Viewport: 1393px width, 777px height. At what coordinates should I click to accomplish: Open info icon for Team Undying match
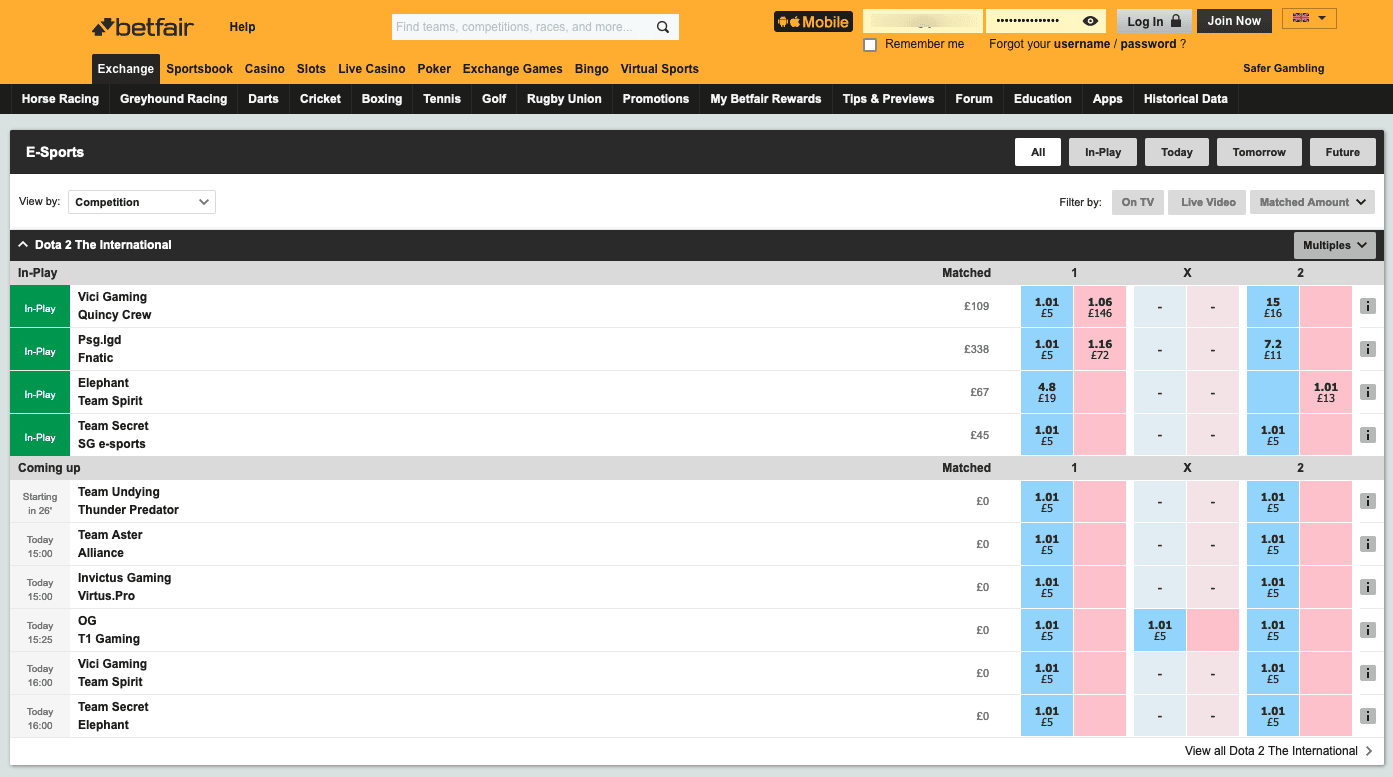pyautogui.click(x=1368, y=501)
